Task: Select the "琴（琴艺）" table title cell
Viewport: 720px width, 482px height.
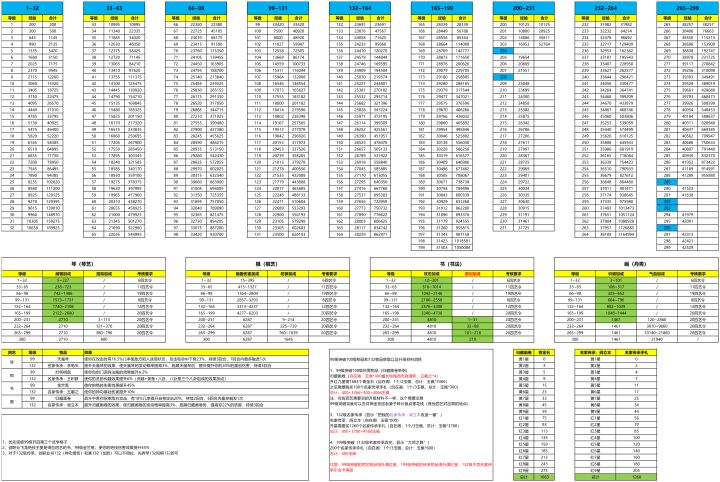Action: pyautogui.click(x=84, y=264)
